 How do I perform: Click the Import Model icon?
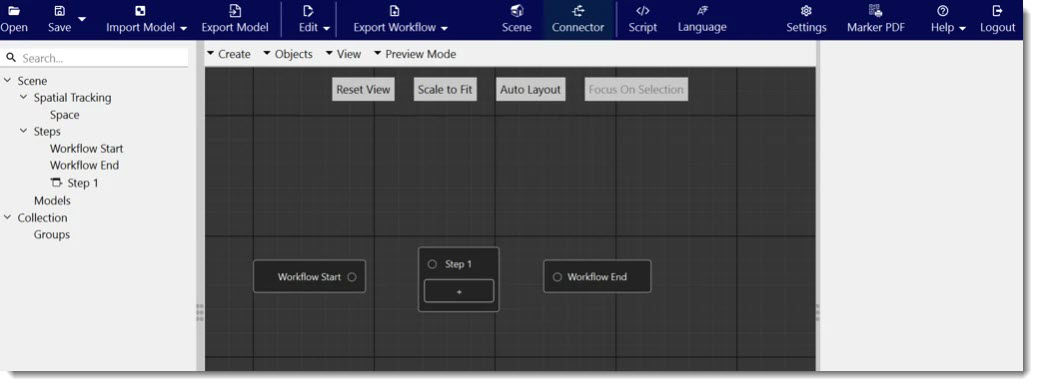pos(140,11)
